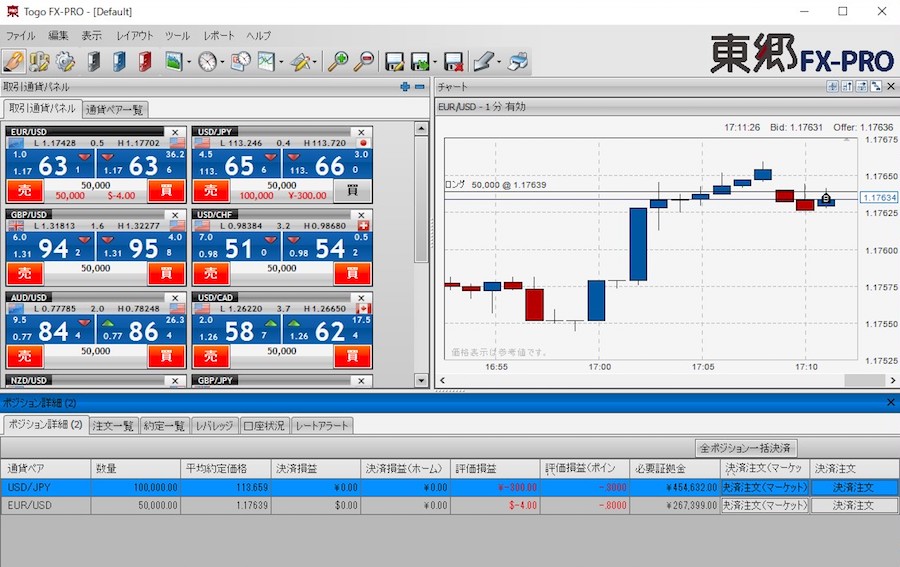Click 売 sell button on USD/CHF tile
The height and width of the screenshot is (567, 900).
tap(211, 273)
